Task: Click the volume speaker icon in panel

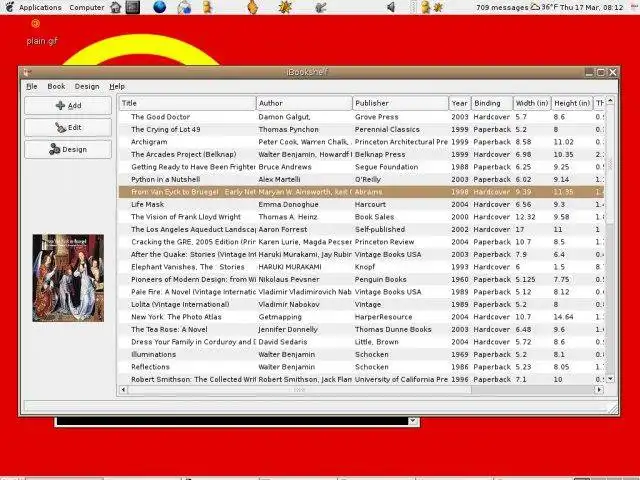Action: pyautogui.click(x=391, y=7)
